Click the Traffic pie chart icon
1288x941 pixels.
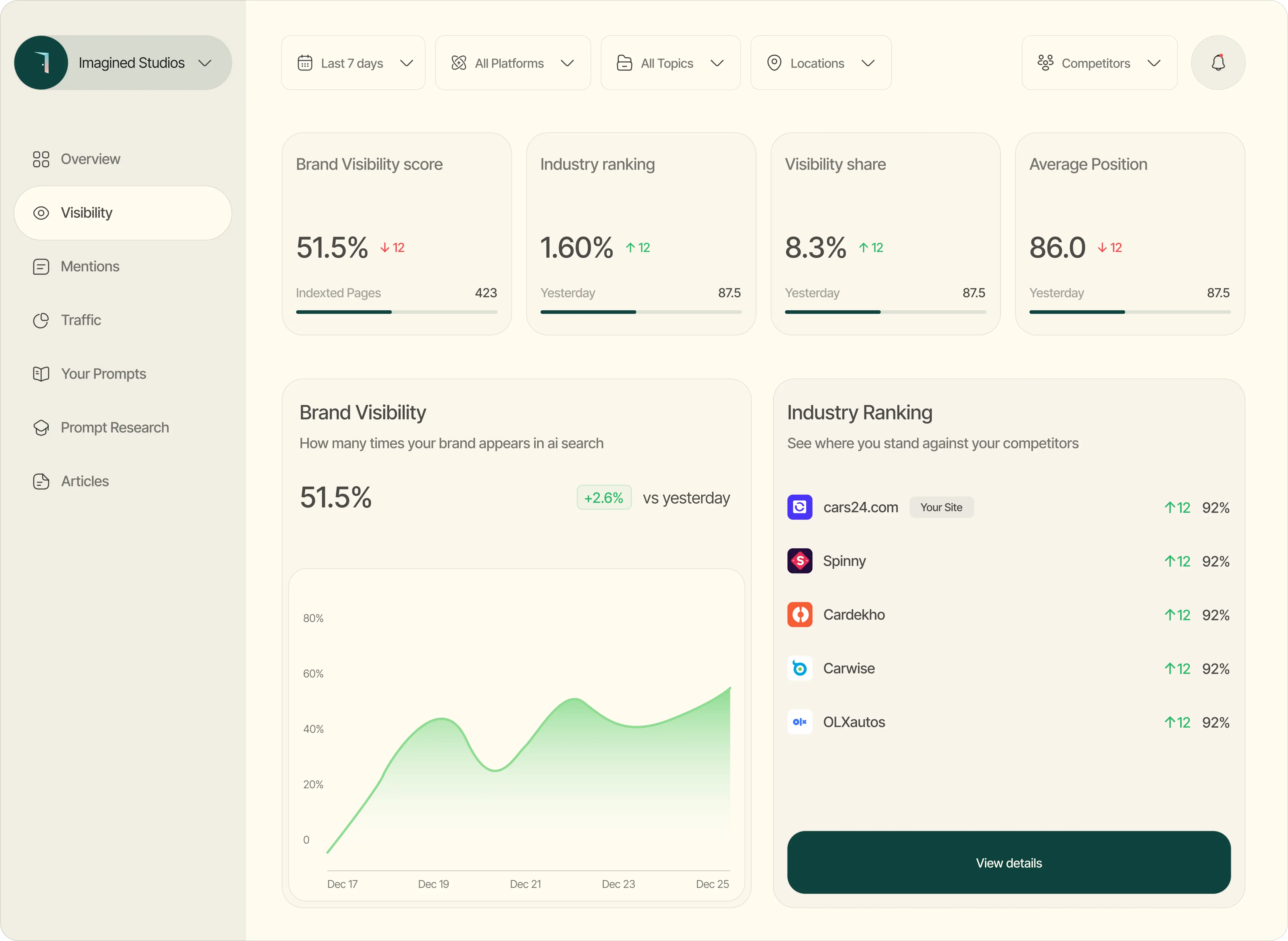41,320
